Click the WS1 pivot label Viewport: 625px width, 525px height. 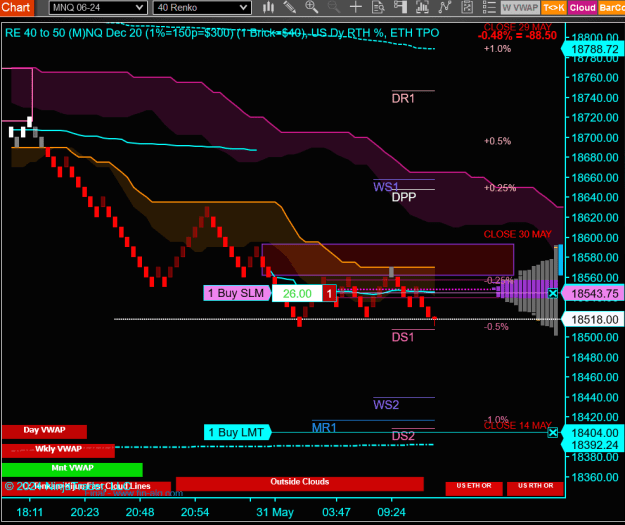pos(385,187)
